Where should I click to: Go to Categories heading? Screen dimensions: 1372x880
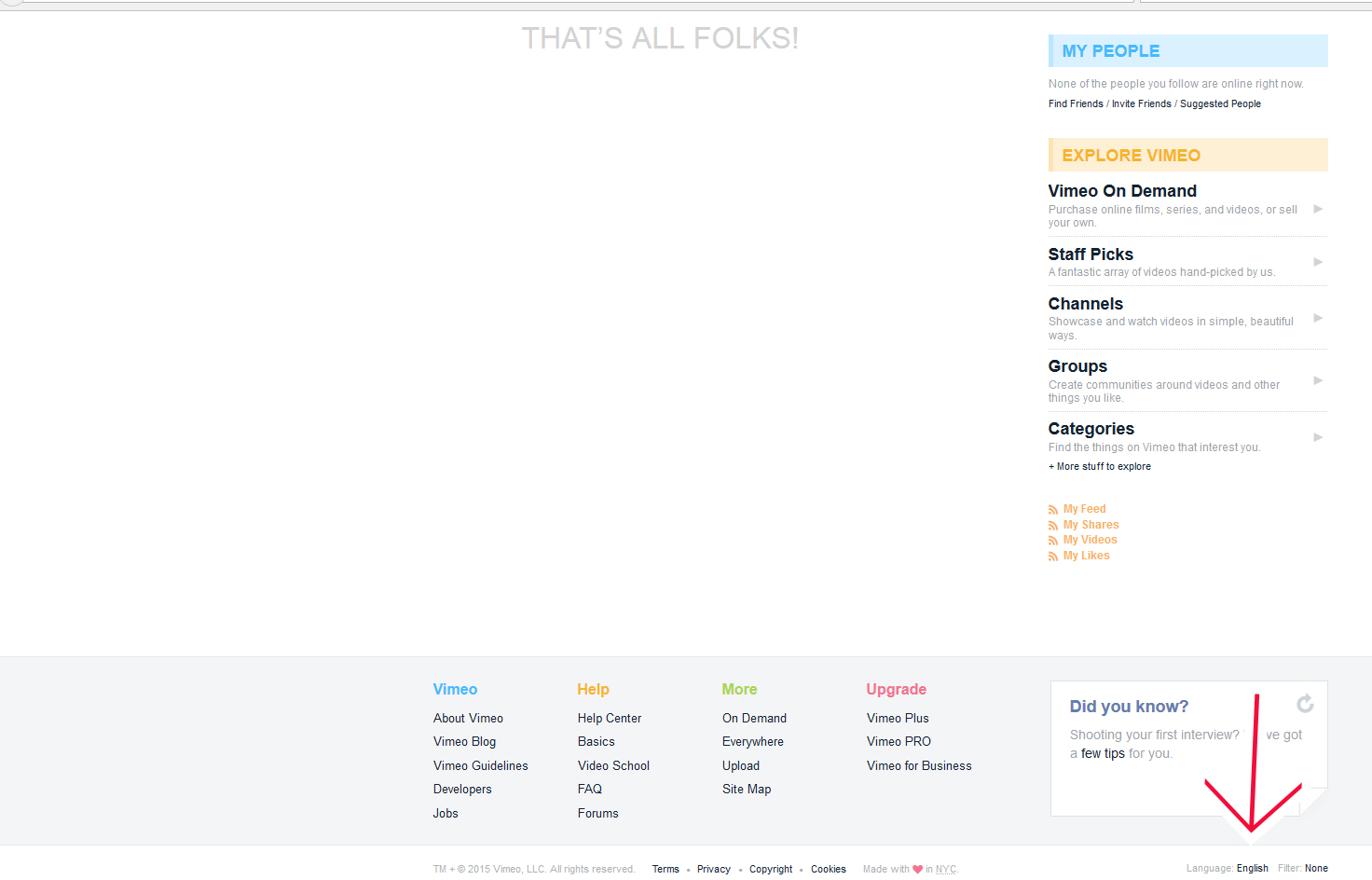(1091, 429)
